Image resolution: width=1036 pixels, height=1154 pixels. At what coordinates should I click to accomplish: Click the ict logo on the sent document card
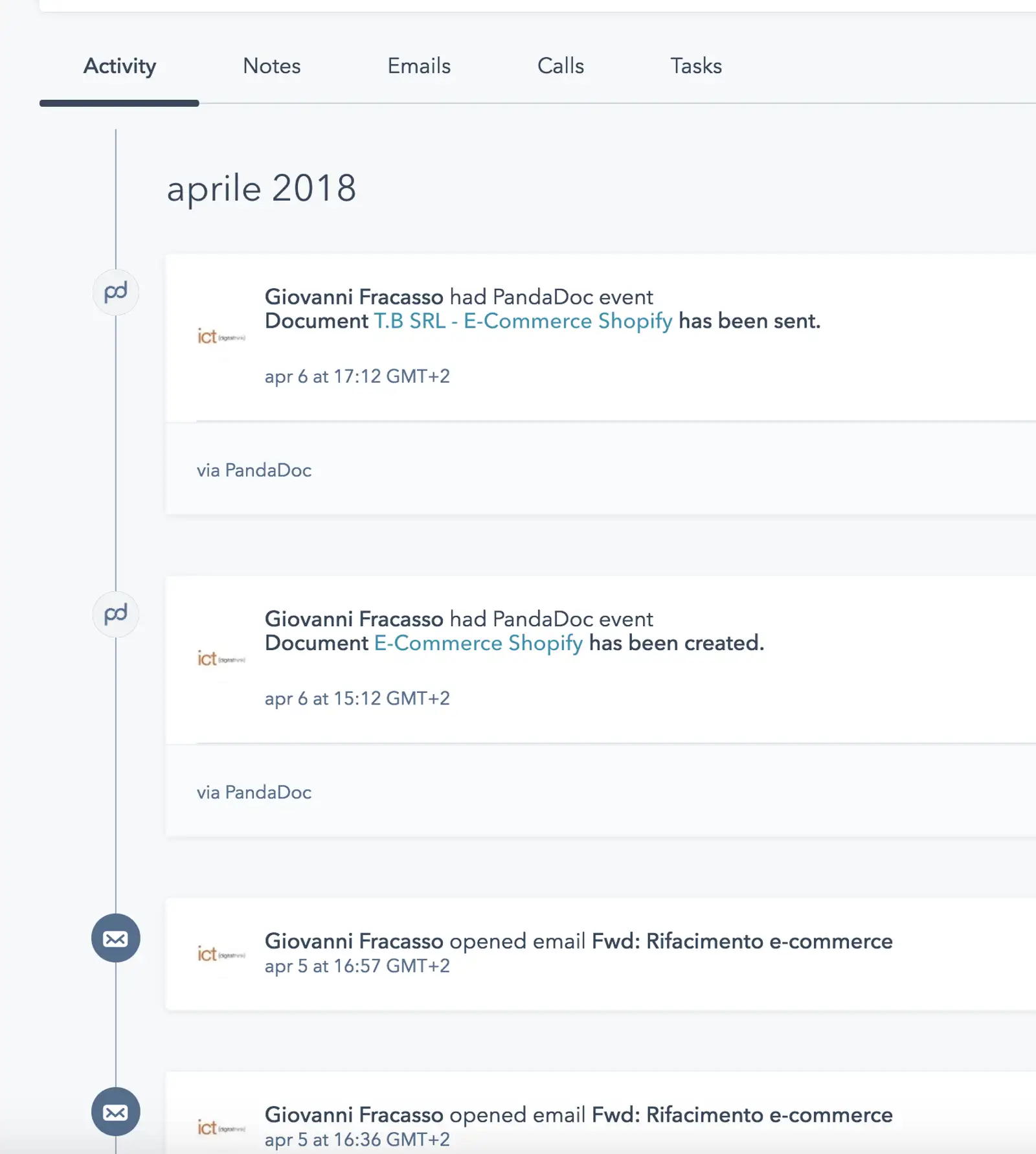221,335
